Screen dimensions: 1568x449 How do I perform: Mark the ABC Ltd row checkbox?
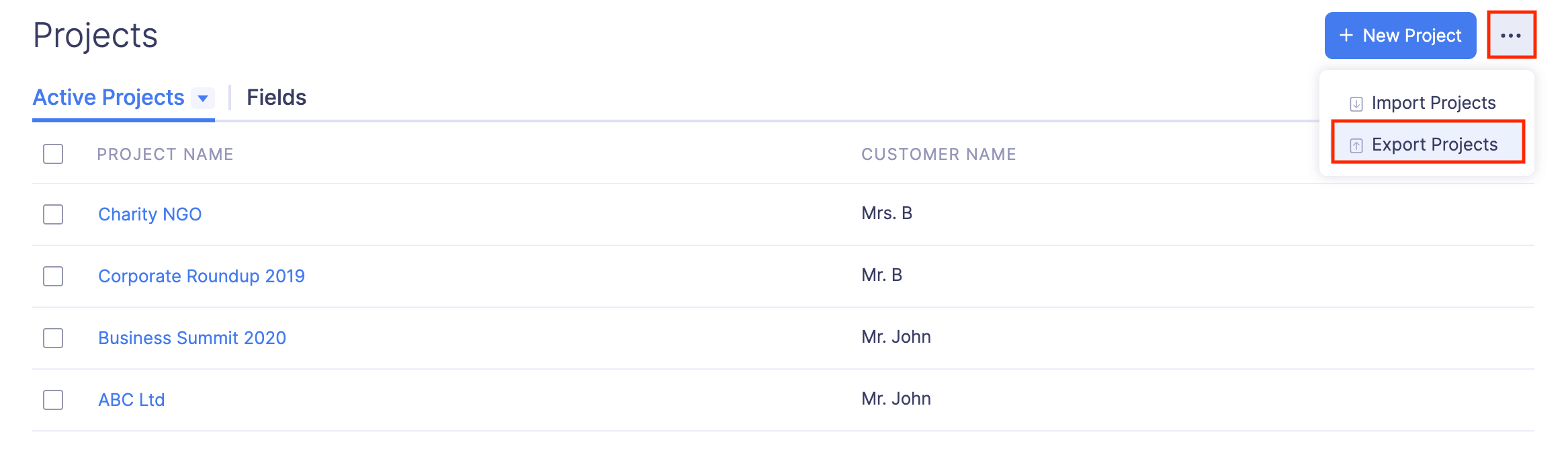53,400
